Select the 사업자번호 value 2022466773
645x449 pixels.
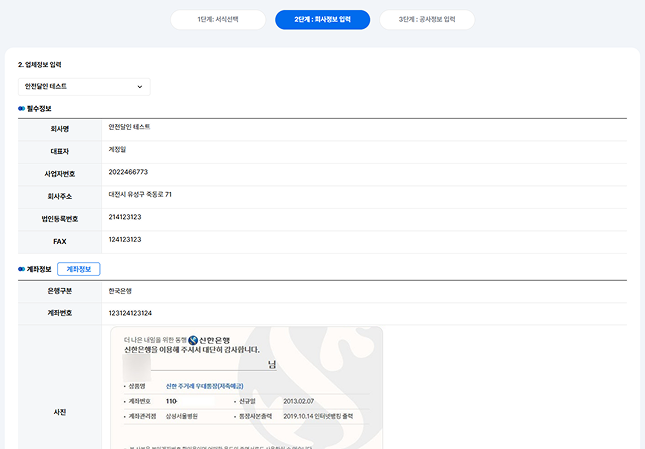(x=128, y=172)
